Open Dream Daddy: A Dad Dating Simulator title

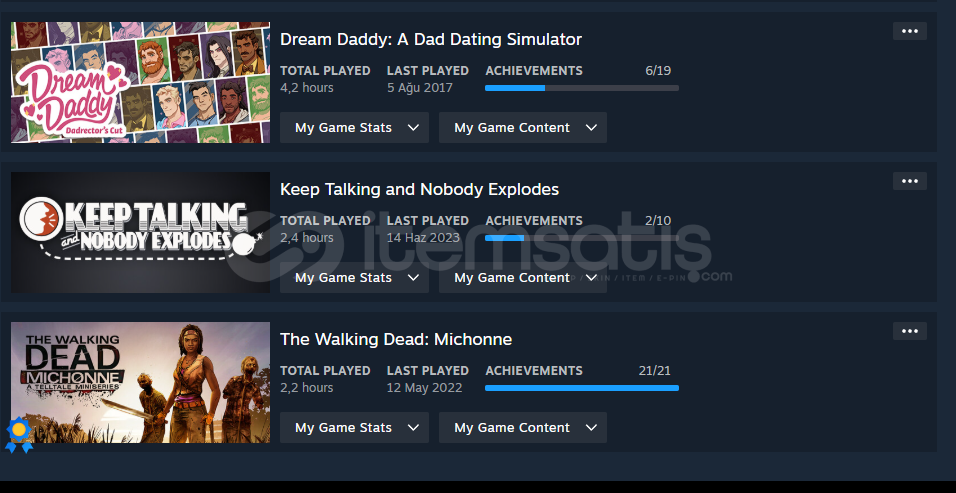(x=430, y=40)
